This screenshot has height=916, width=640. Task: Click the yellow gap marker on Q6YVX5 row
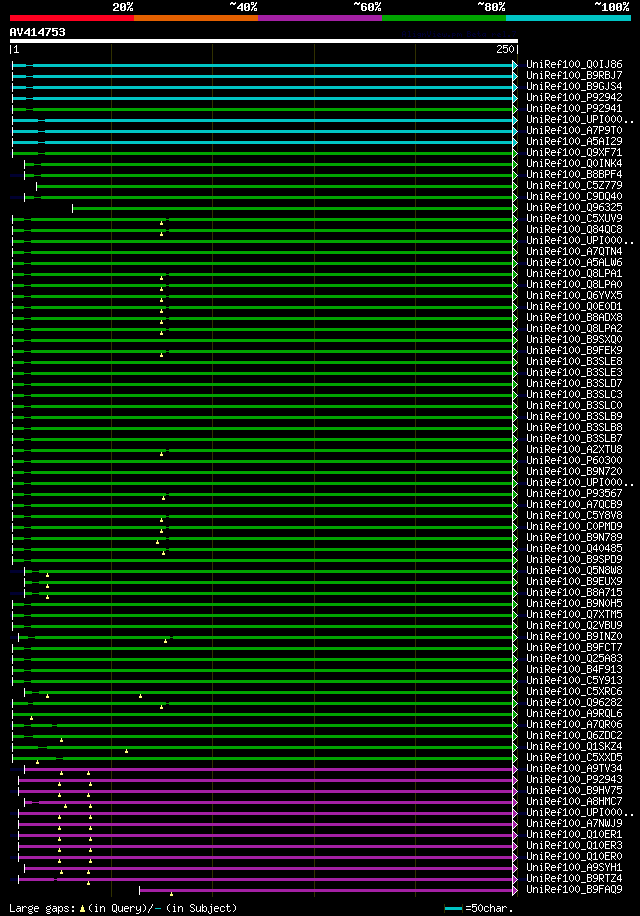(x=162, y=300)
